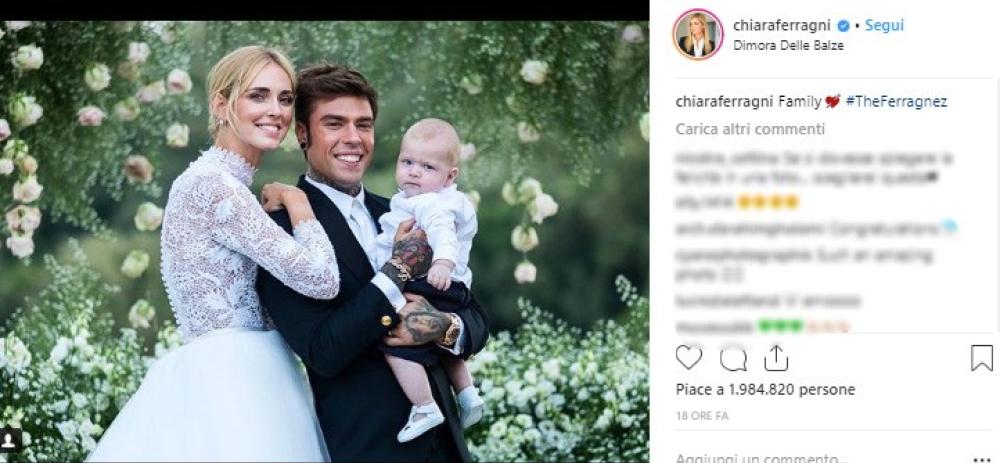Open the #TheFerragnez hashtag
Screen dimensions: 1000x463
(x=896, y=101)
